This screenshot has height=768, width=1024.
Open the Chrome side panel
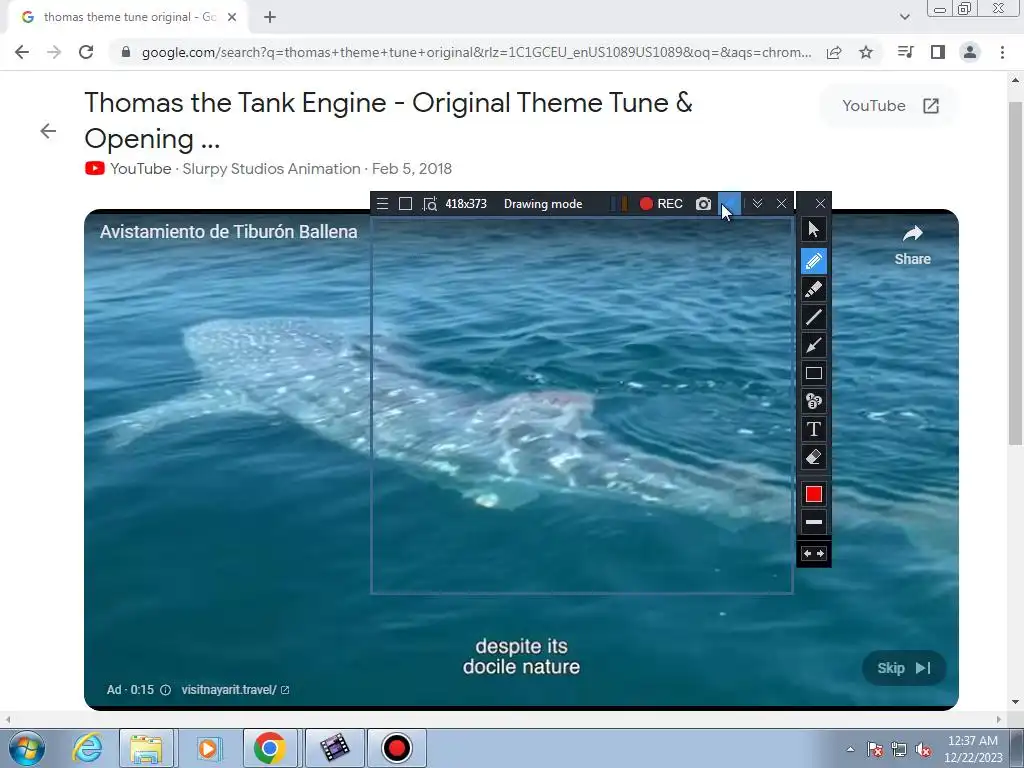tap(938, 52)
